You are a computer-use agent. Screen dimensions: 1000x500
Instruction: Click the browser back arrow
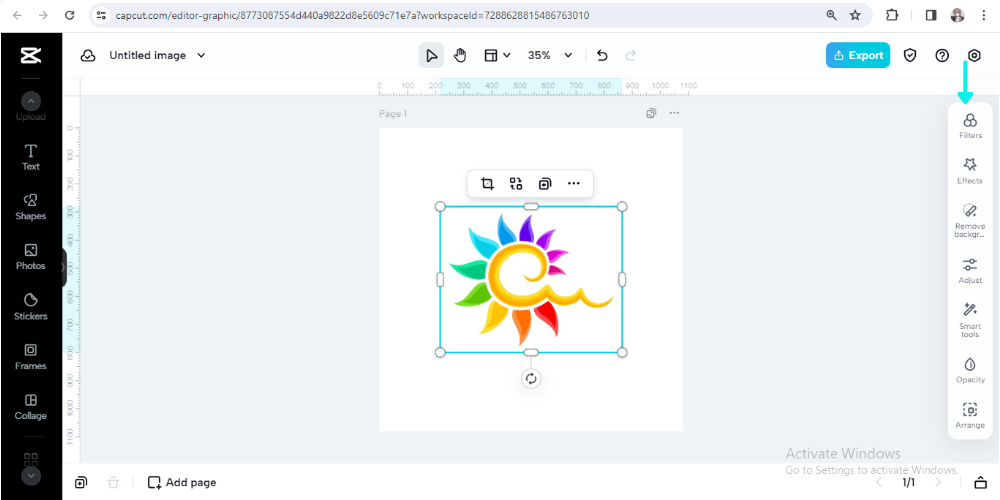[17, 15]
